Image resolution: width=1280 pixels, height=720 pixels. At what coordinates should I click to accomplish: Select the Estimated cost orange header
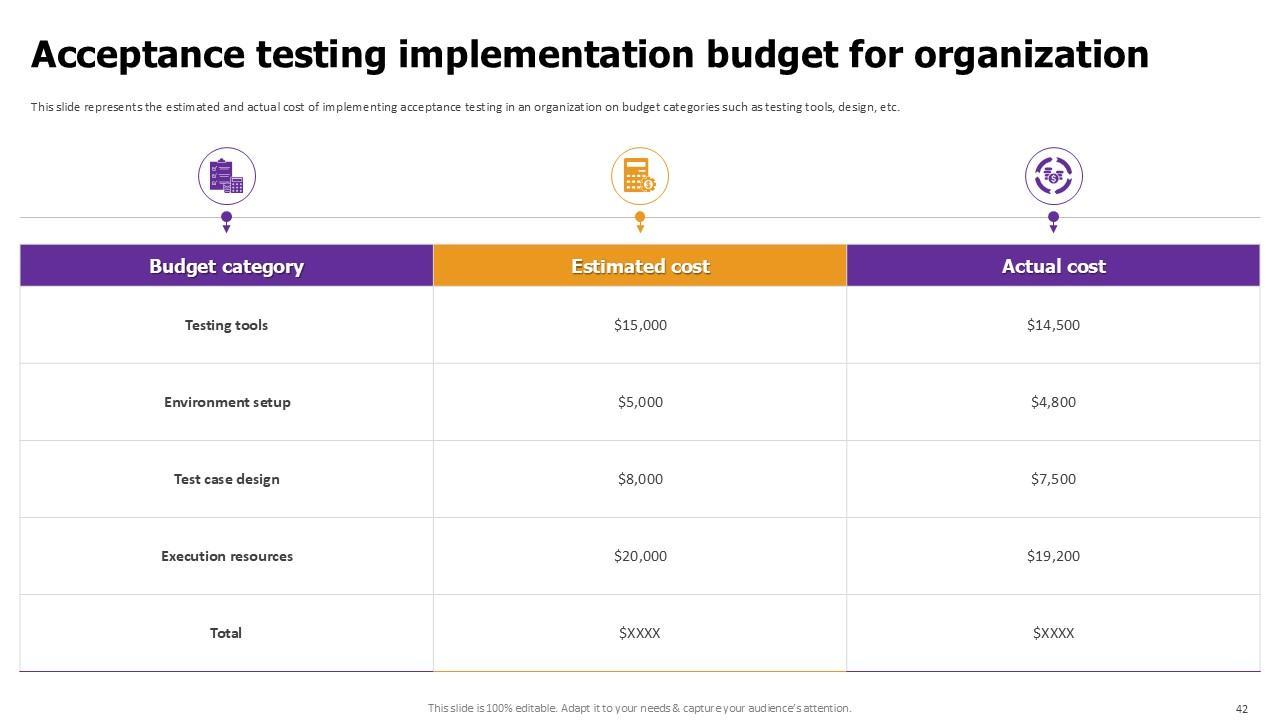(x=640, y=266)
